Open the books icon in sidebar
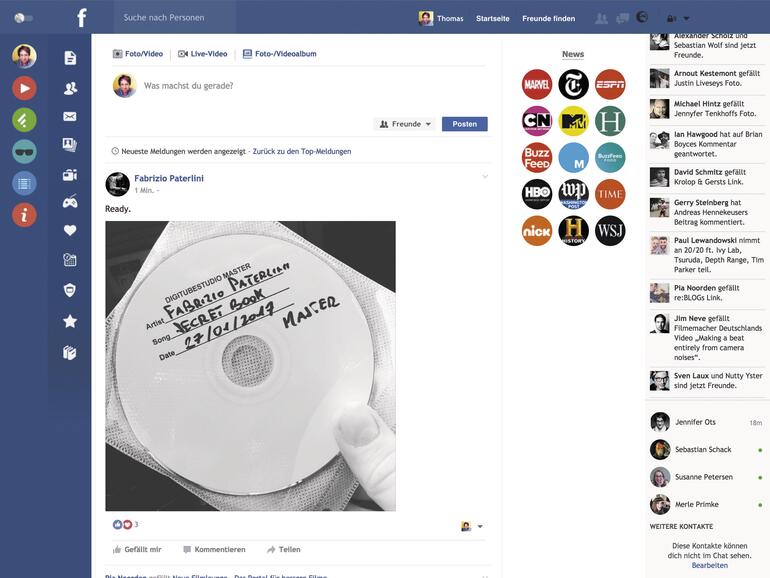 click(70, 353)
